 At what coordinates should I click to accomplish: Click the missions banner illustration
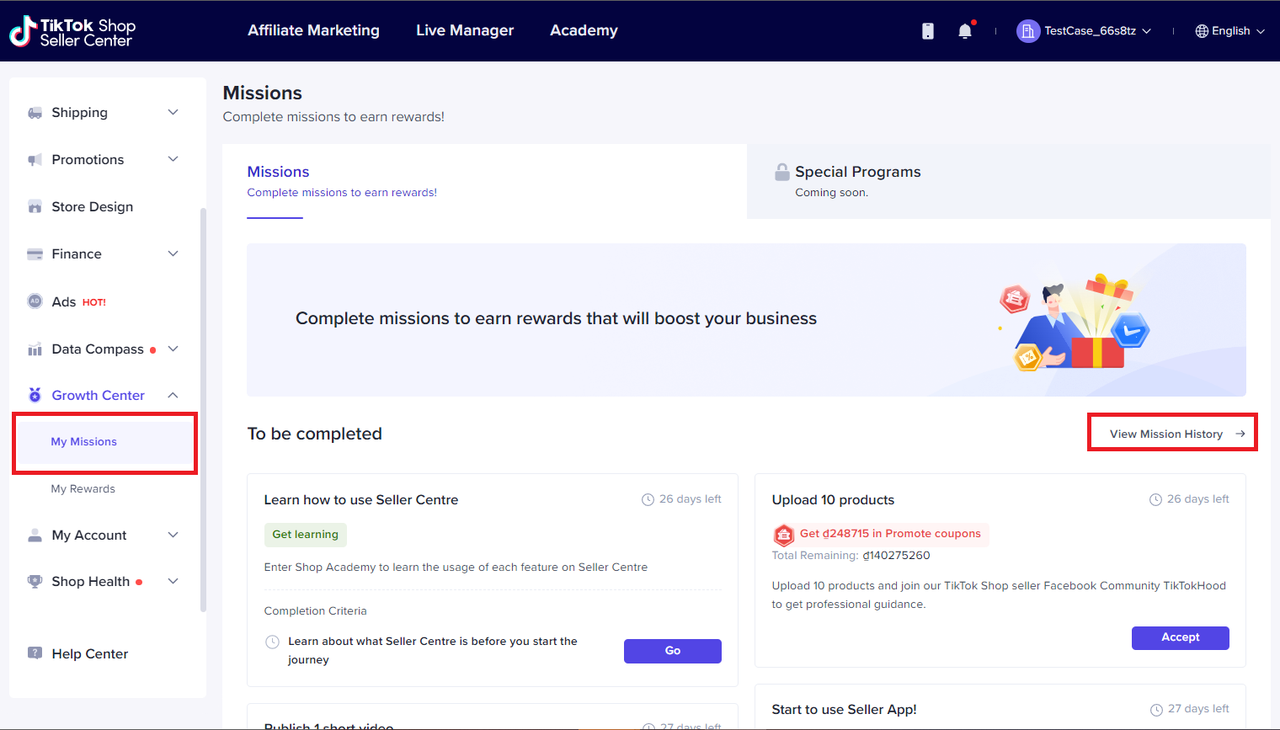coord(1075,321)
